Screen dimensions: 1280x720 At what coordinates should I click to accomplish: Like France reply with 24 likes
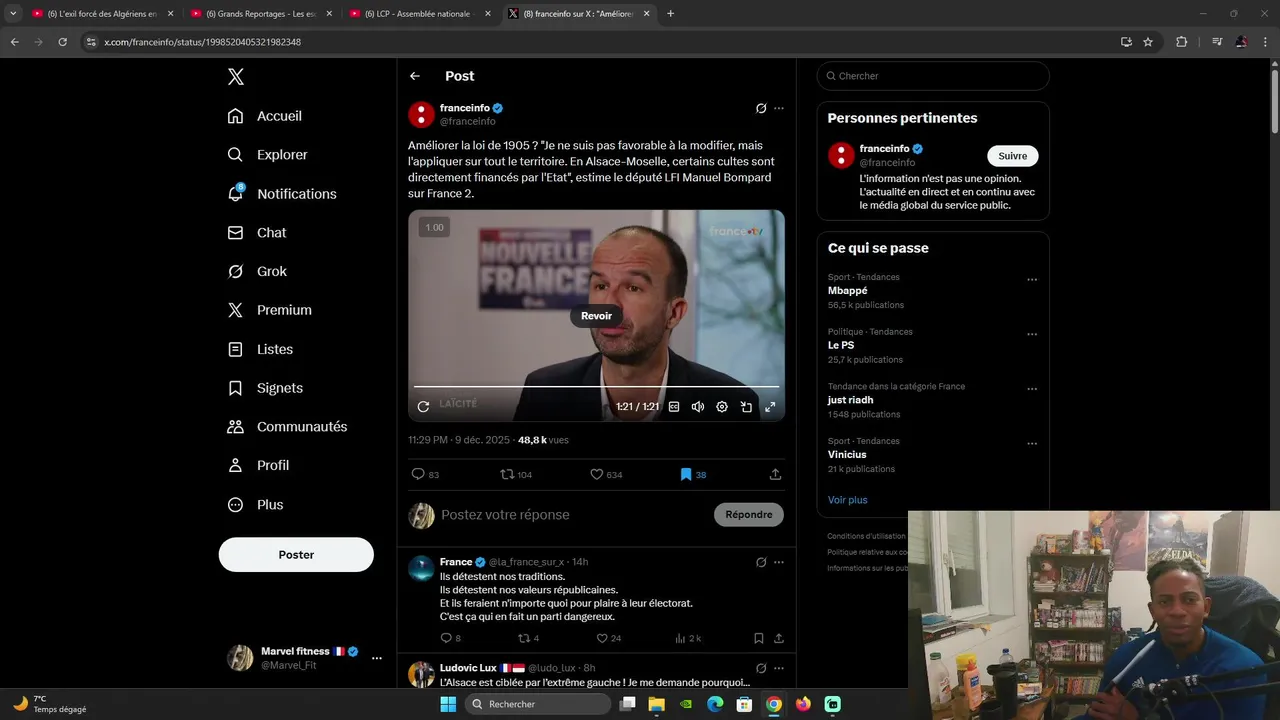(x=608, y=638)
